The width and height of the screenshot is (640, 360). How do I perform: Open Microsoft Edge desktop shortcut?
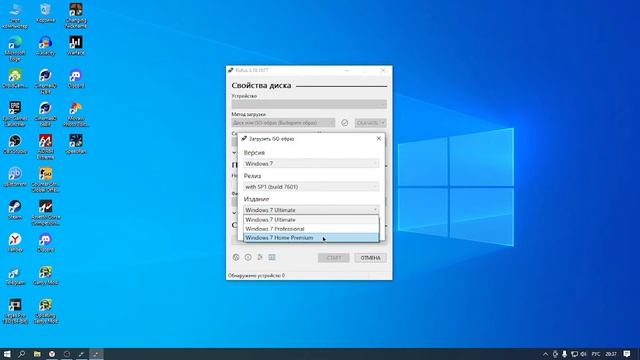click(15, 48)
